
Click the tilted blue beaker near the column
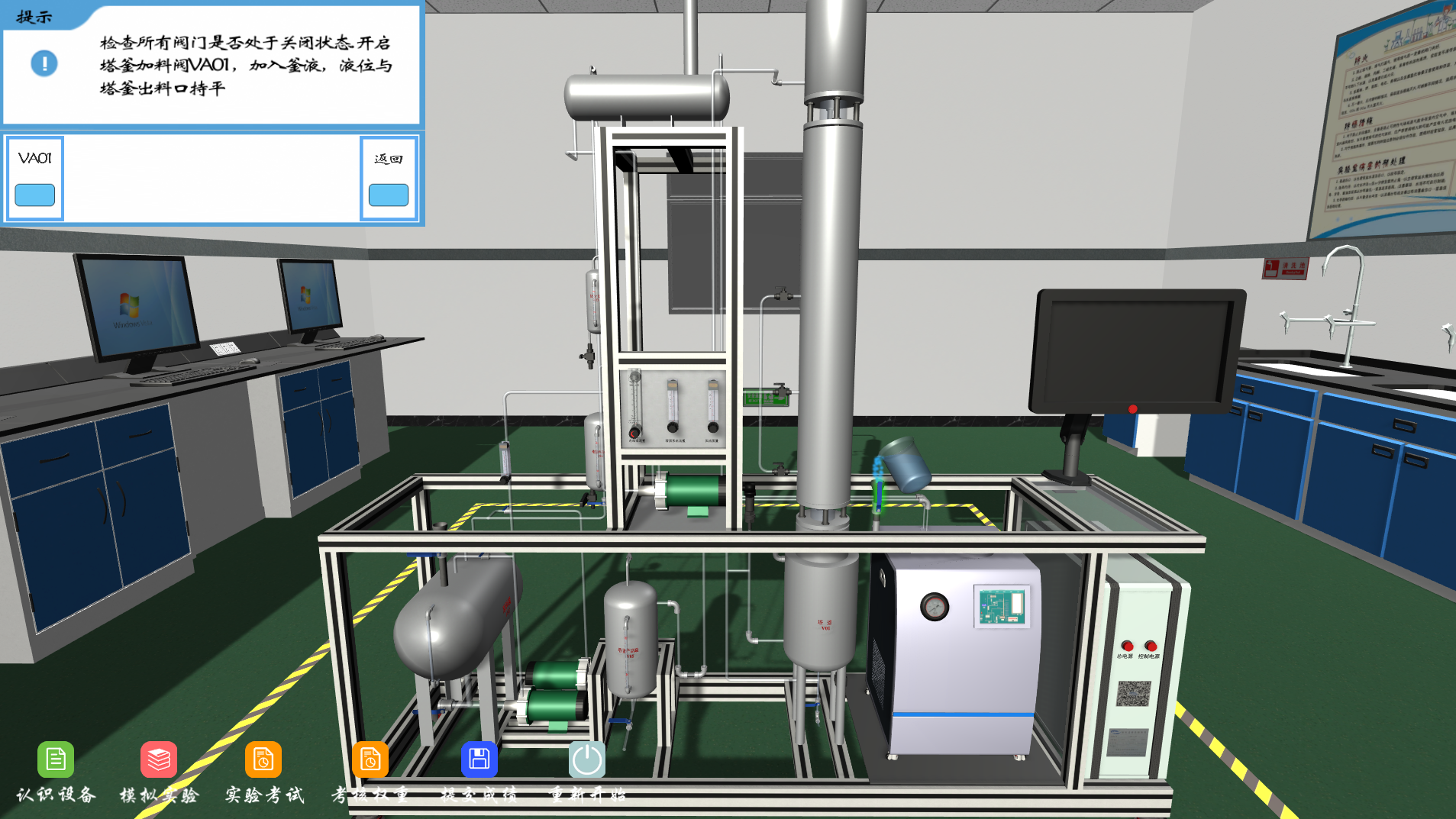(x=906, y=463)
